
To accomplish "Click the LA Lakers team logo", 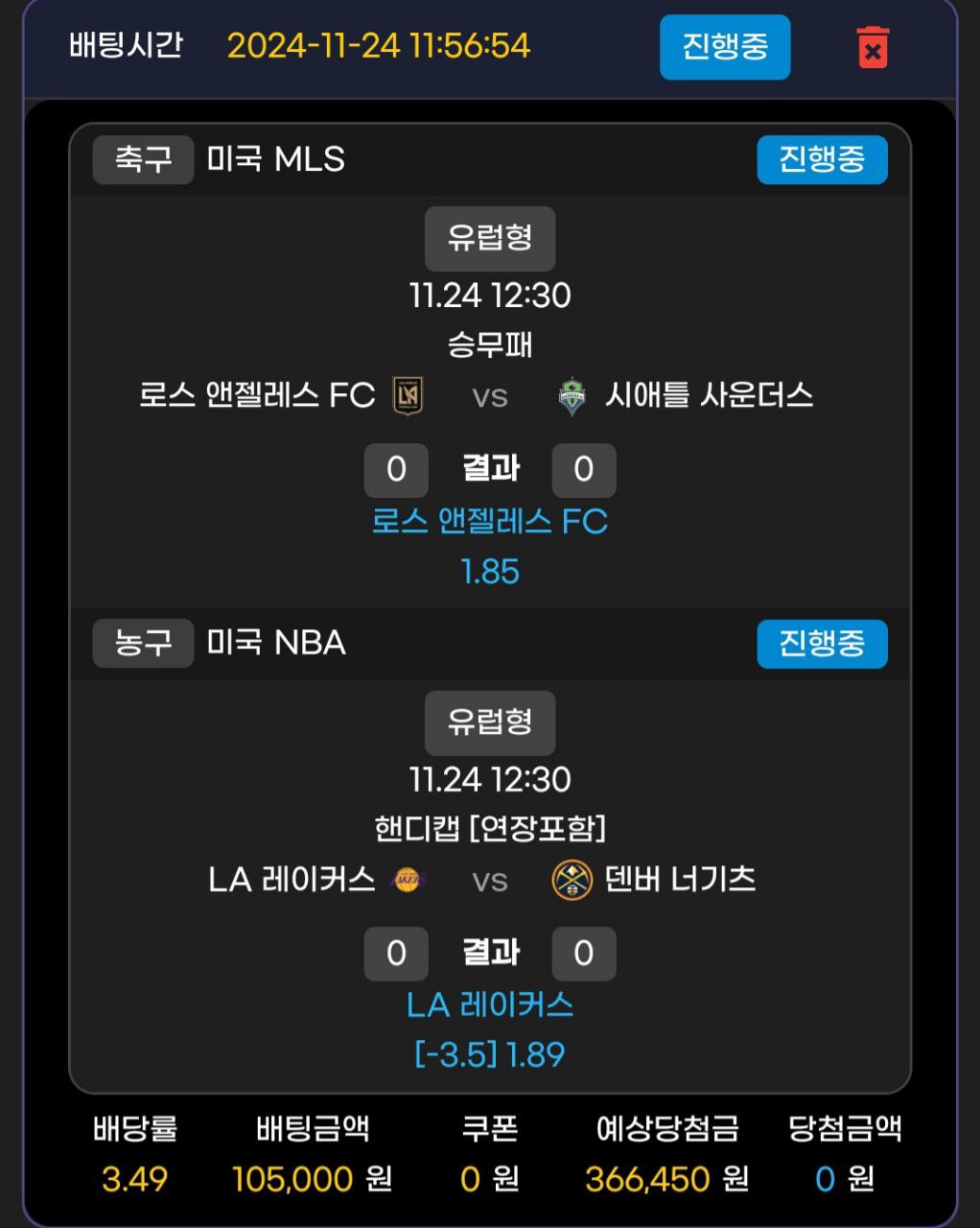I will 408,880.
